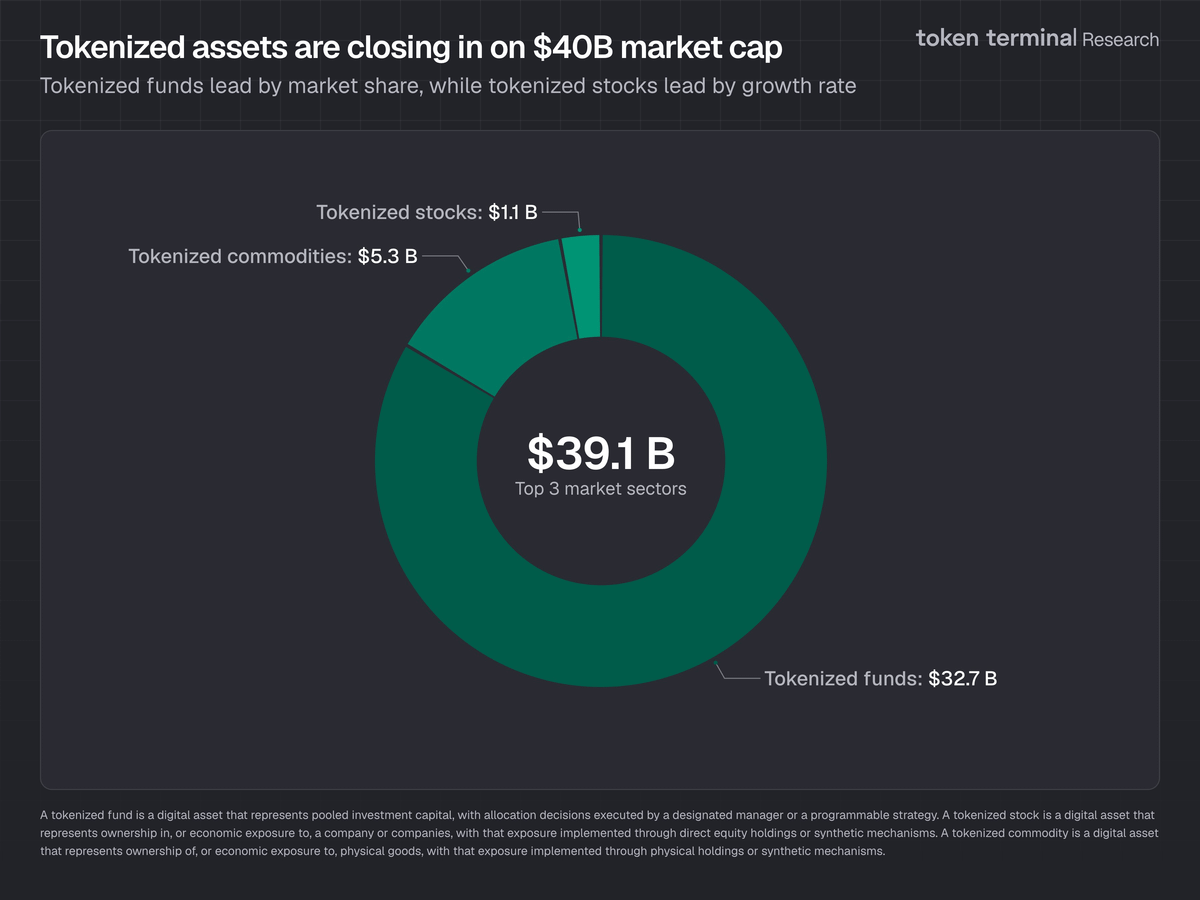Select the 'Research' label beside the logo

pyautogui.click(x=1121, y=40)
